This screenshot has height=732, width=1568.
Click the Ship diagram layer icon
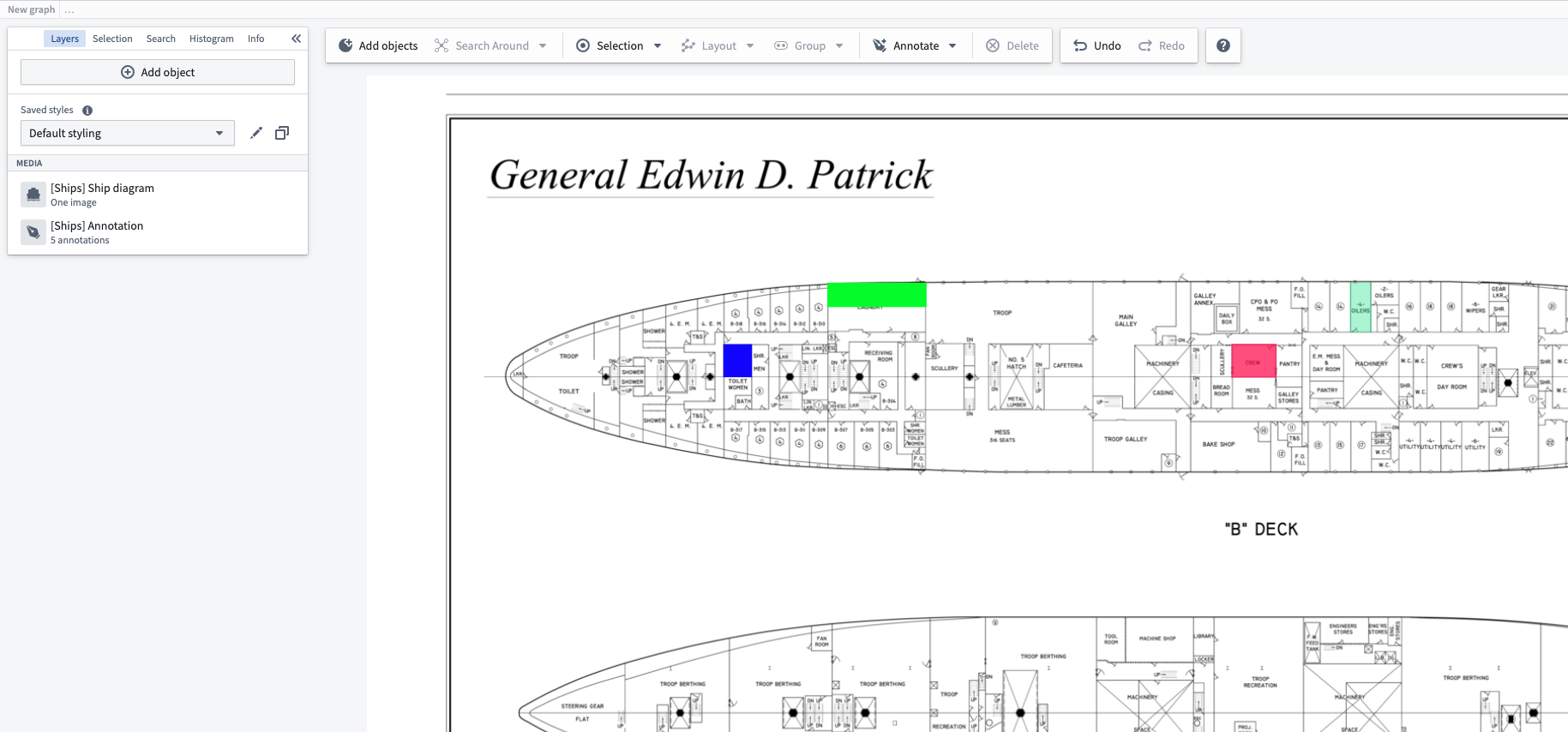[33, 195]
